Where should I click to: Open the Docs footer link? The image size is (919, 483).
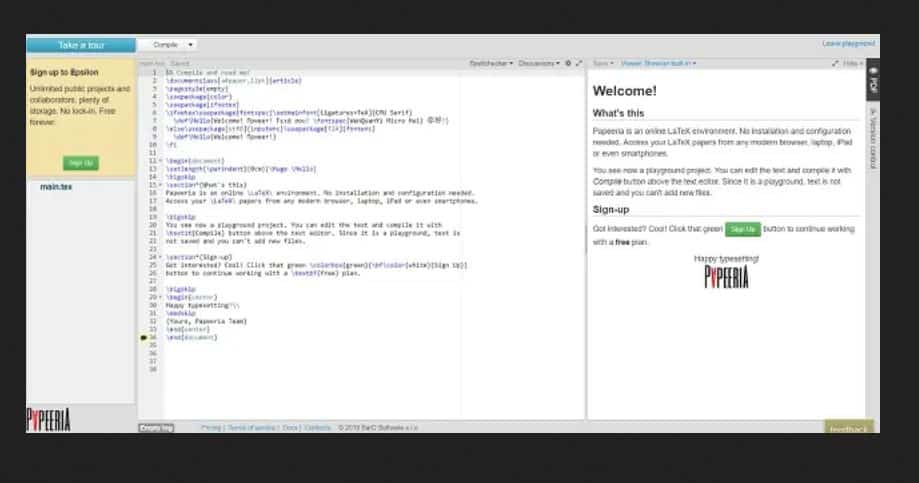290,428
